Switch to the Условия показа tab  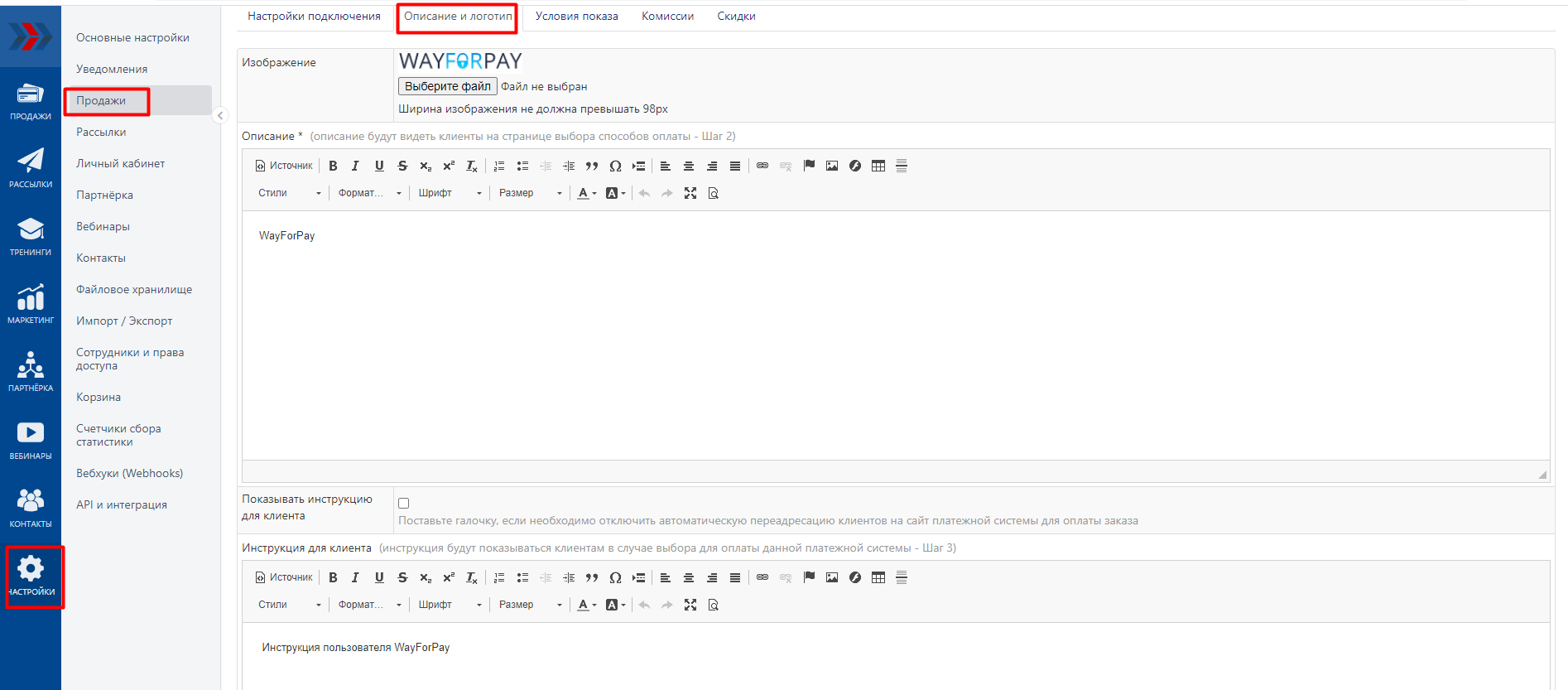576,17
